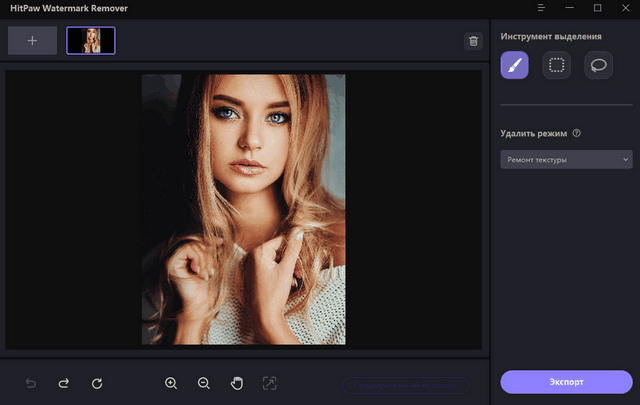Select the brush selection tool
This screenshot has height=405, width=640.
pos(515,66)
